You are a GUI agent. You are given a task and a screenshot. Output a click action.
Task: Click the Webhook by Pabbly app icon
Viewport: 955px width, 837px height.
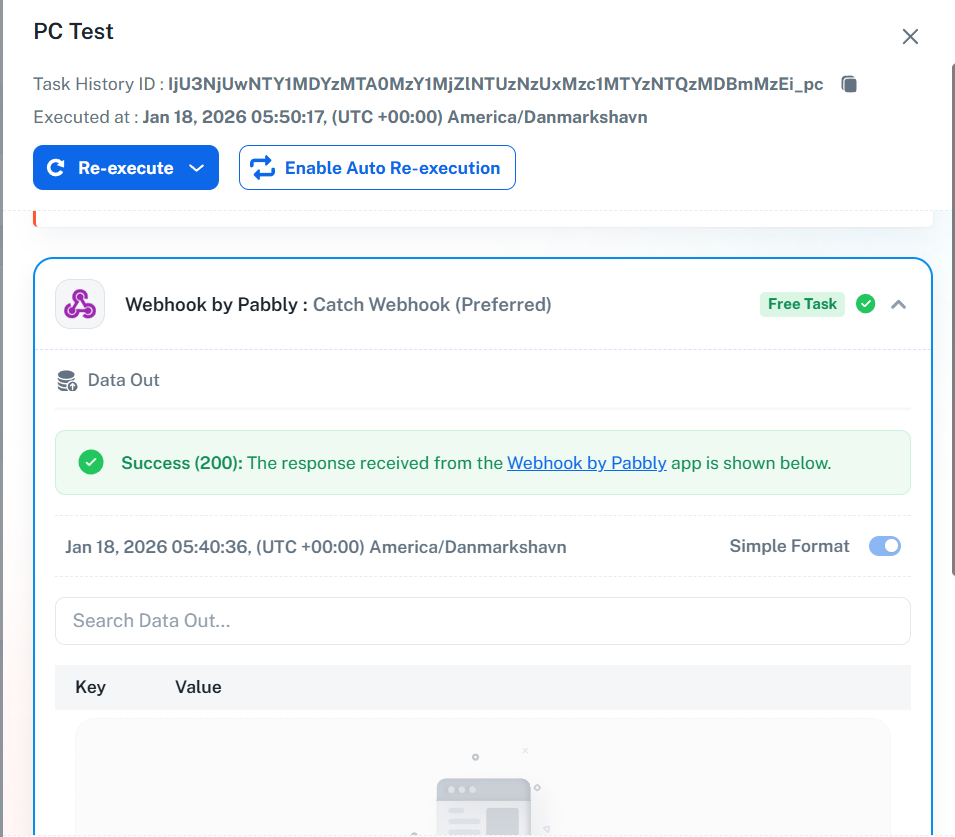(x=80, y=304)
